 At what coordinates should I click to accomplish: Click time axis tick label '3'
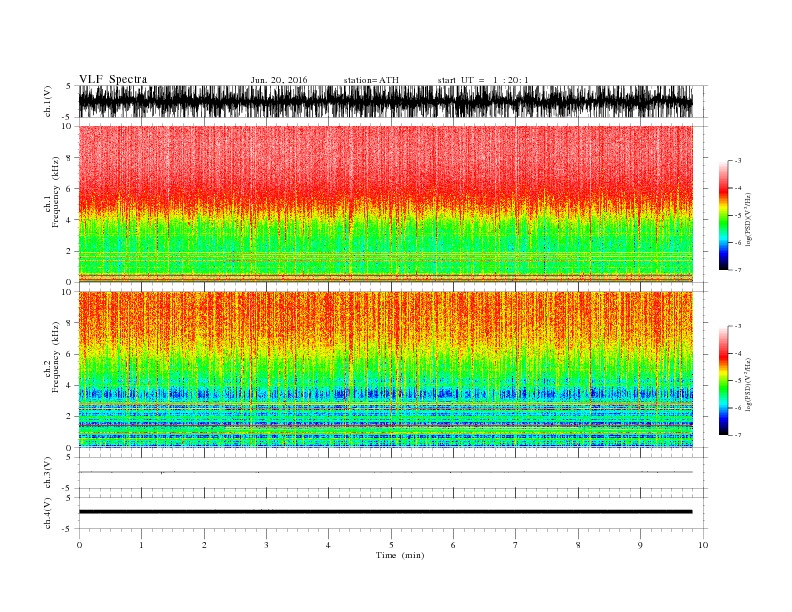coord(266,545)
